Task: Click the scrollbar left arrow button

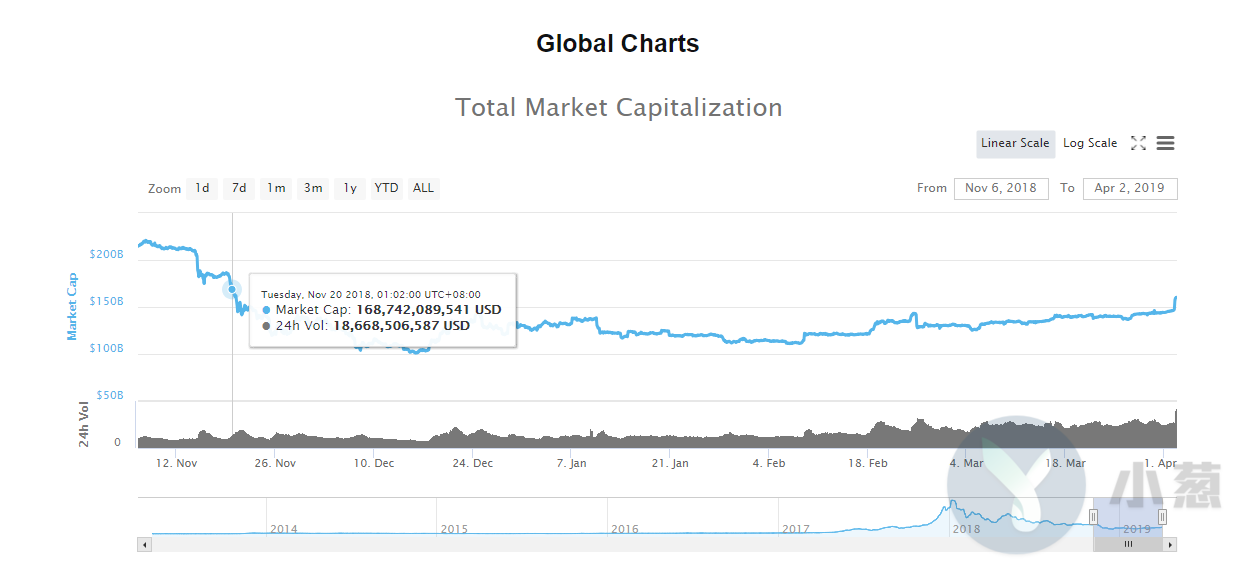Action: tap(144, 545)
